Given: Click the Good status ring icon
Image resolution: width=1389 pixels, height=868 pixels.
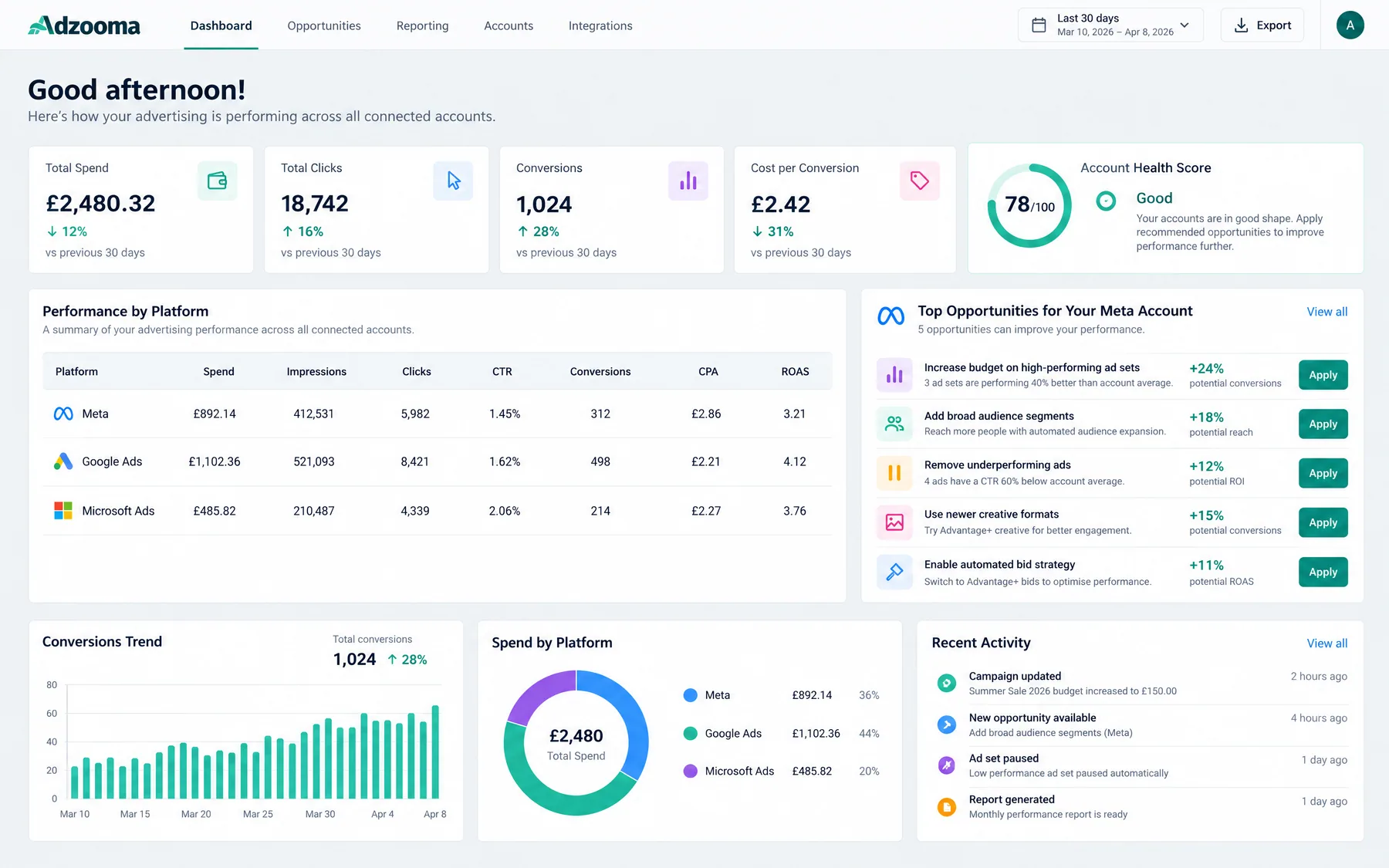Looking at the screenshot, I should (x=1106, y=201).
